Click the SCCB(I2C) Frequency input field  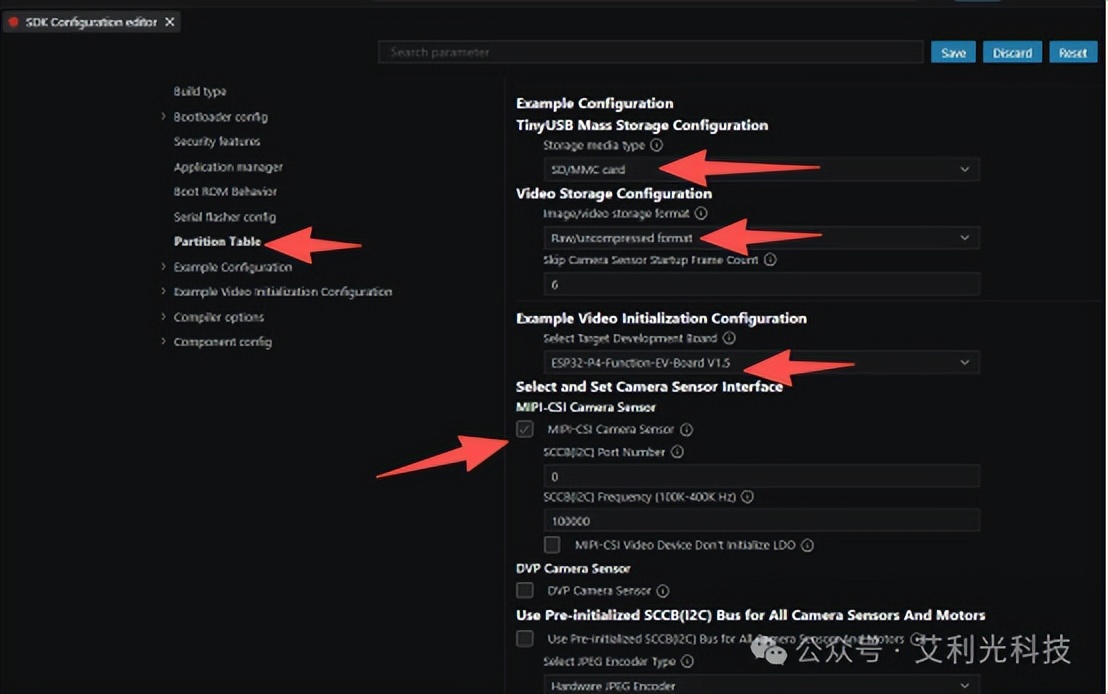click(x=761, y=521)
